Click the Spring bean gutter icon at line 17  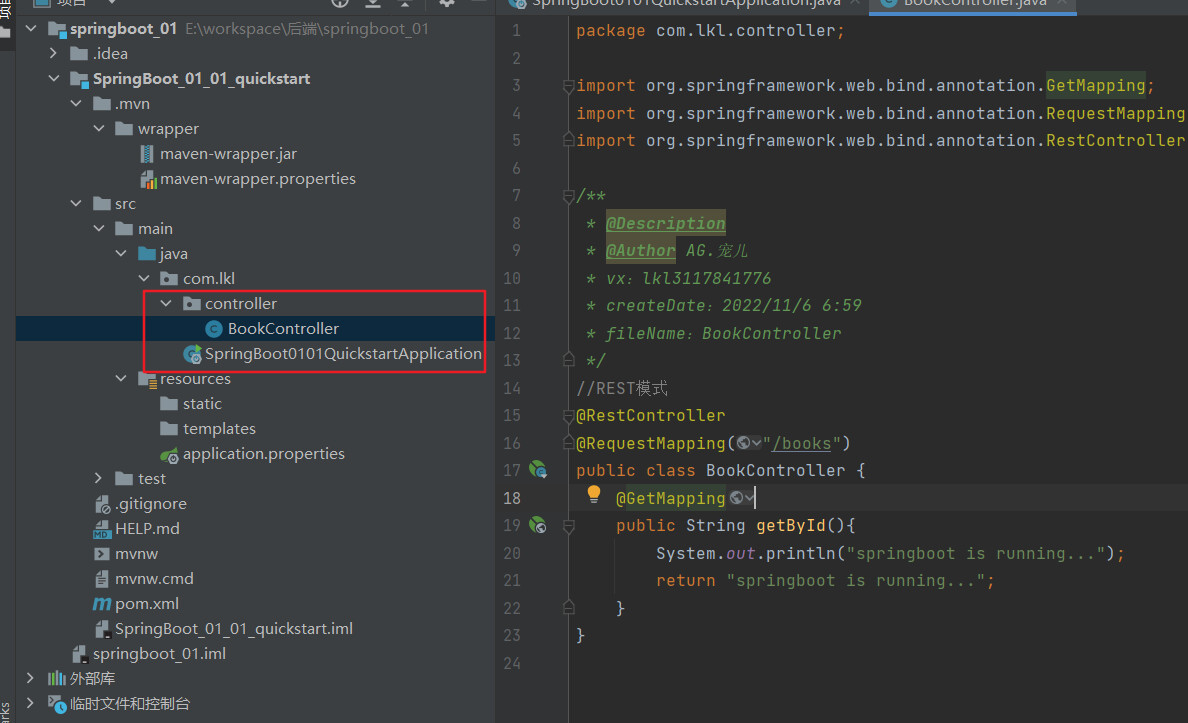[x=538, y=470]
